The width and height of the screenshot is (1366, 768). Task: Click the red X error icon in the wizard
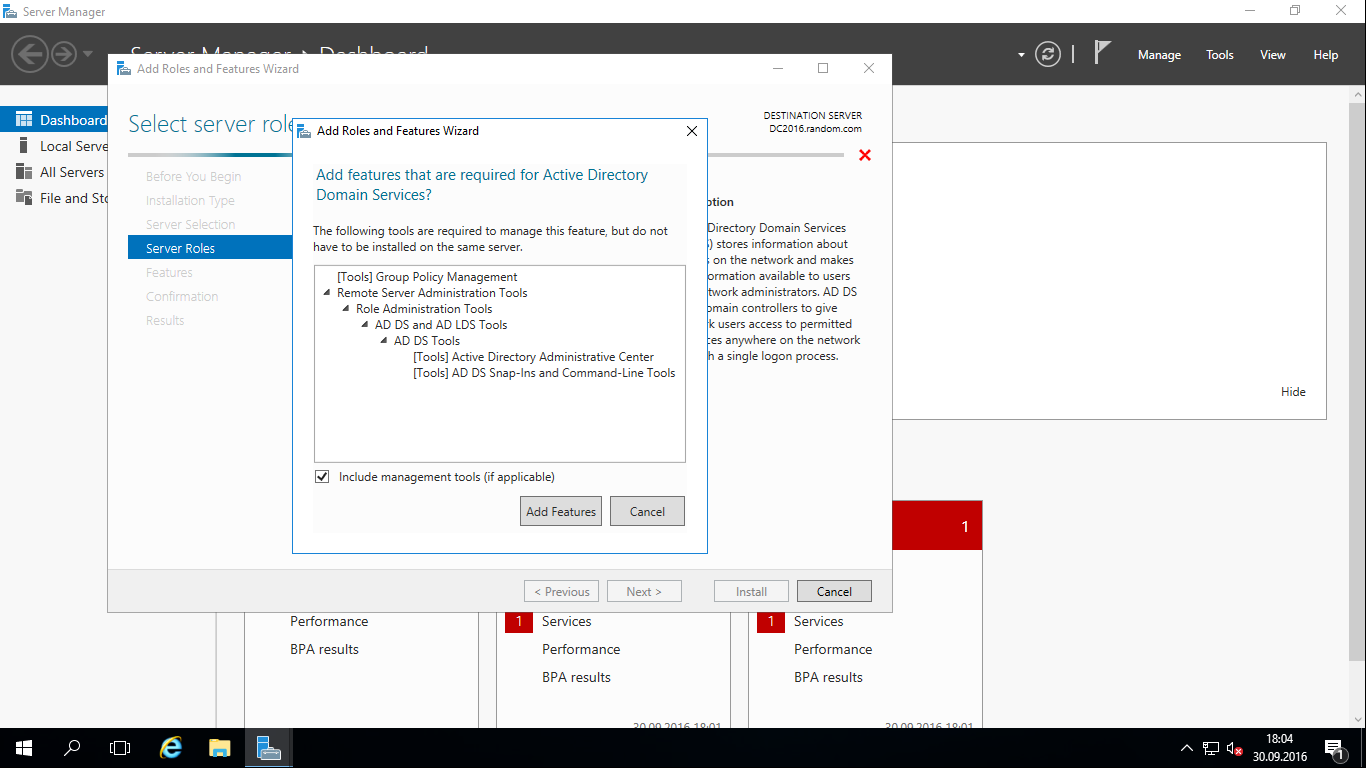click(865, 155)
